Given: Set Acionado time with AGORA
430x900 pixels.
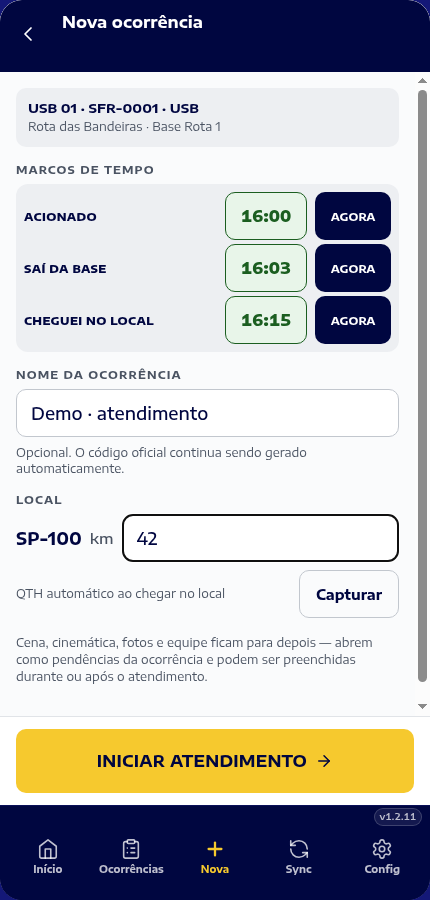Looking at the screenshot, I should (353, 216).
